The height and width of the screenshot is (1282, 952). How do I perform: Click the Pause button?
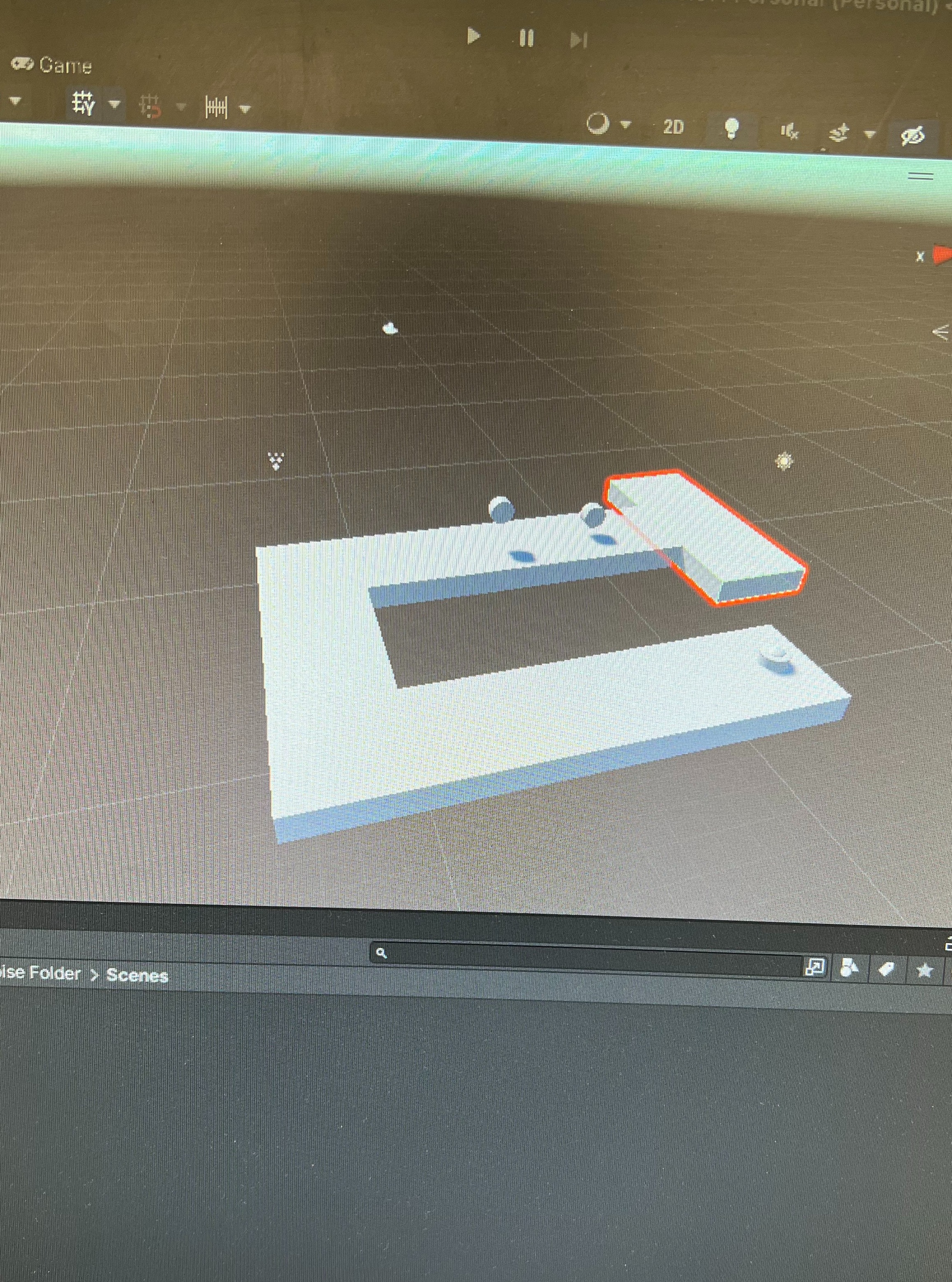(526, 39)
